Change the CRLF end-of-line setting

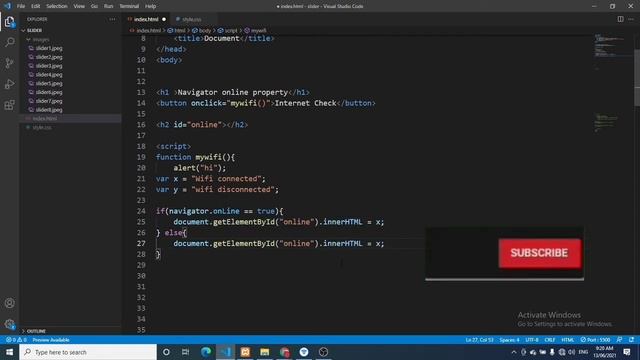[550, 340]
